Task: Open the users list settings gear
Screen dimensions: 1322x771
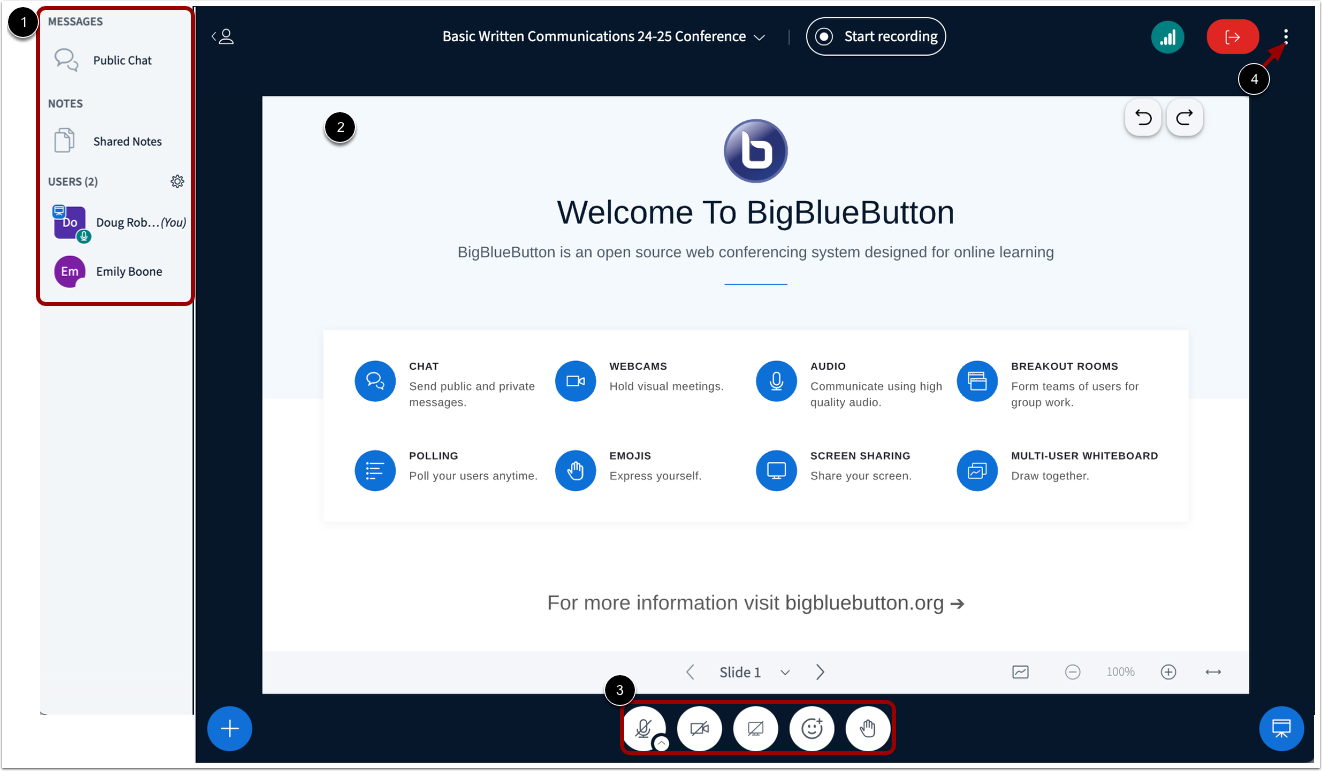Action: (x=177, y=181)
